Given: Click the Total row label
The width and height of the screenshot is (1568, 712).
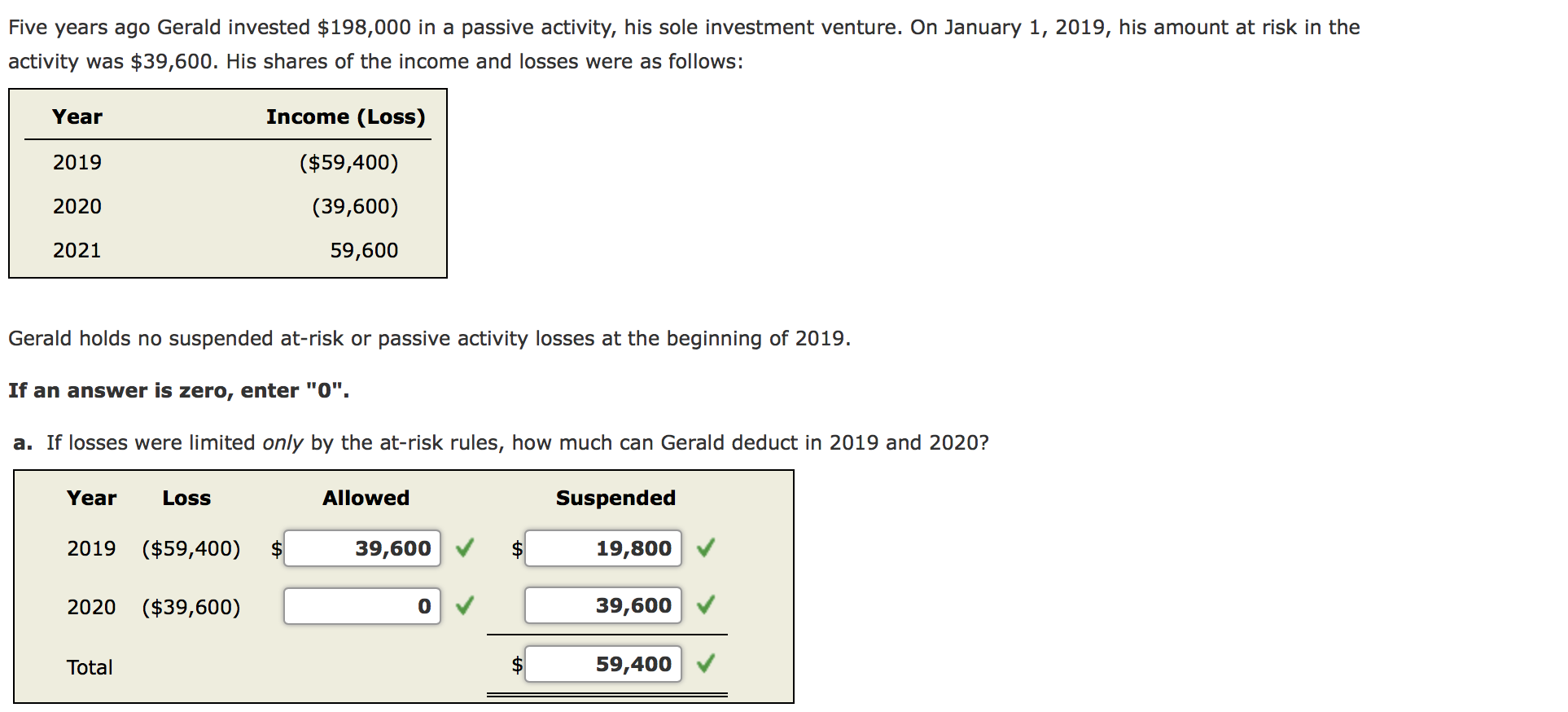Looking at the screenshot, I should (89, 667).
